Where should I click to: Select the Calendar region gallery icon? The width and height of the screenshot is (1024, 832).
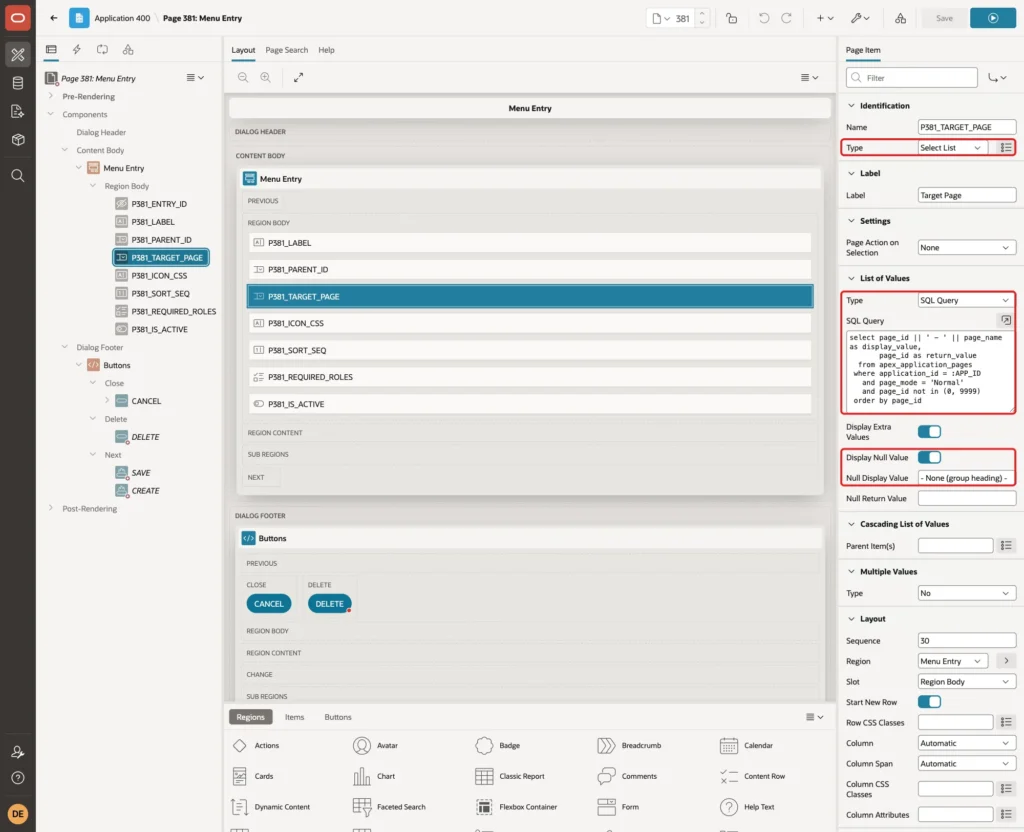click(x=728, y=745)
